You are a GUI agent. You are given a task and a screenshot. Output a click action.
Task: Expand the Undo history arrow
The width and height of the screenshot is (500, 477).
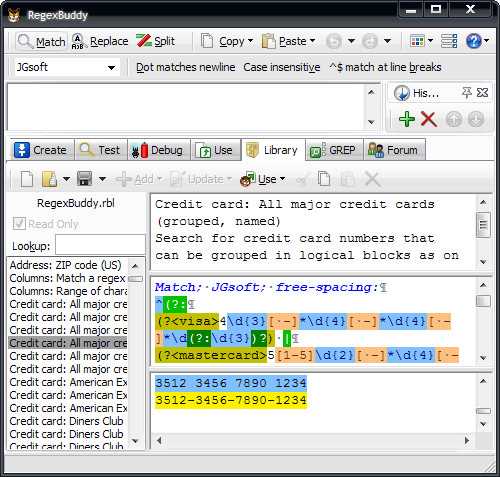click(351, 41)
